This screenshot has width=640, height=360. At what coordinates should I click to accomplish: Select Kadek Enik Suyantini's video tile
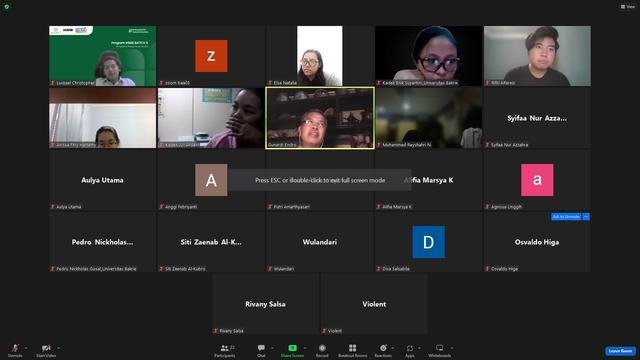point(429,56)
